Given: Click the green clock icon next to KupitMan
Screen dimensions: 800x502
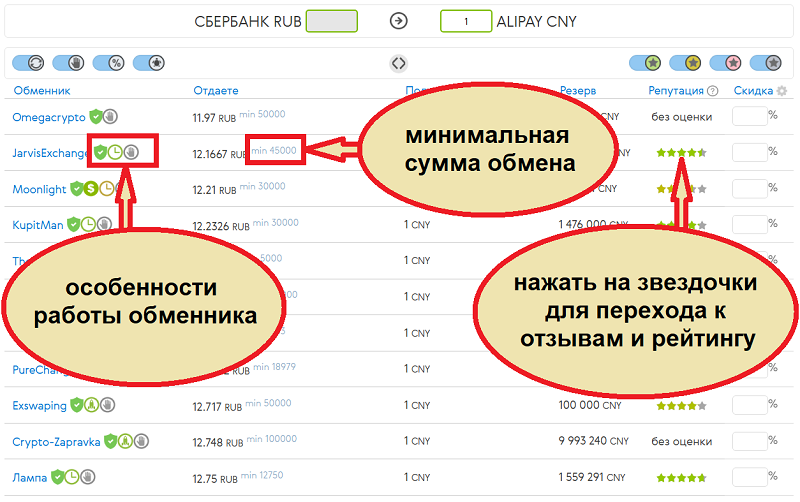Looking at the screenshot, I should point(89,224).
